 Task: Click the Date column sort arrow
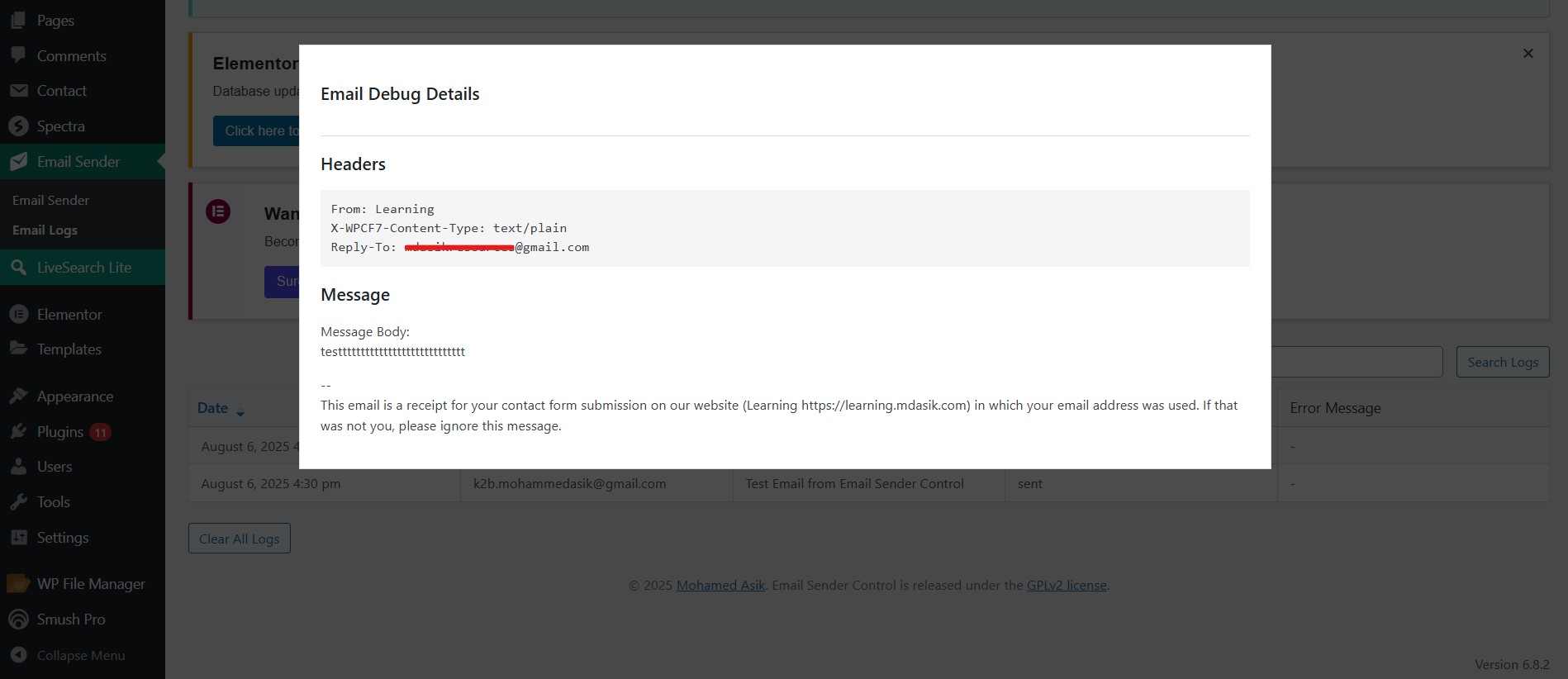[x=240, y=412]
